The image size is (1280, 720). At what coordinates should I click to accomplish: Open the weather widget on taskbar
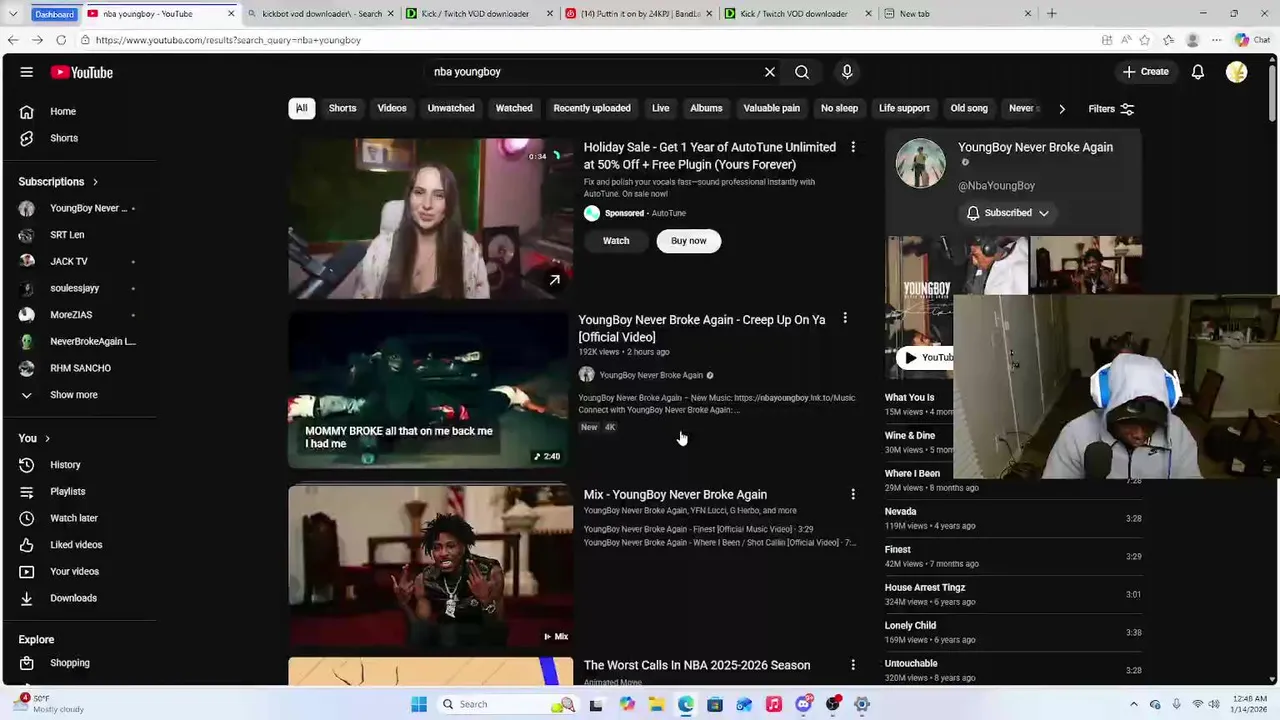[48, 704]
